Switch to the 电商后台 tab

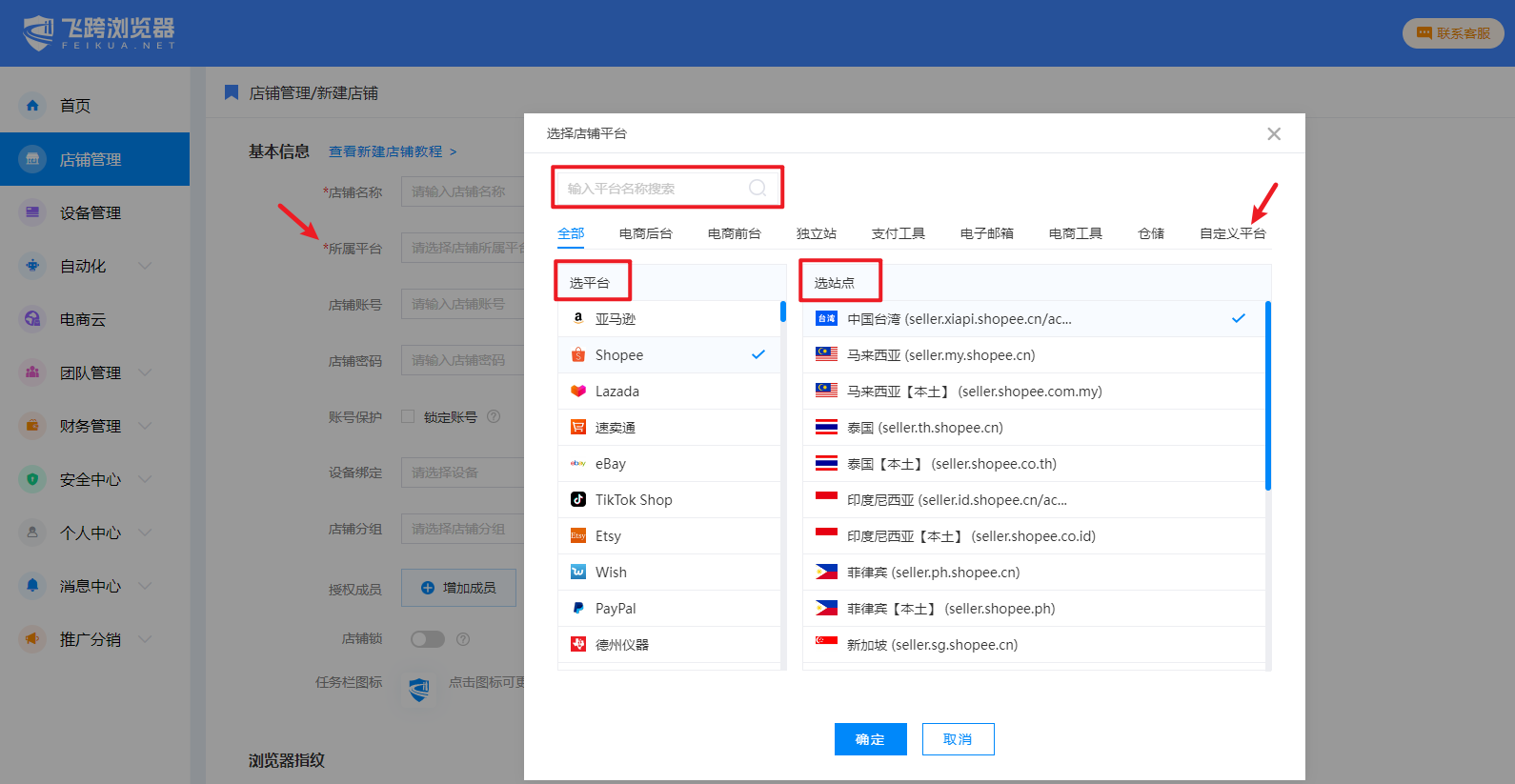(x=645, y=233)
